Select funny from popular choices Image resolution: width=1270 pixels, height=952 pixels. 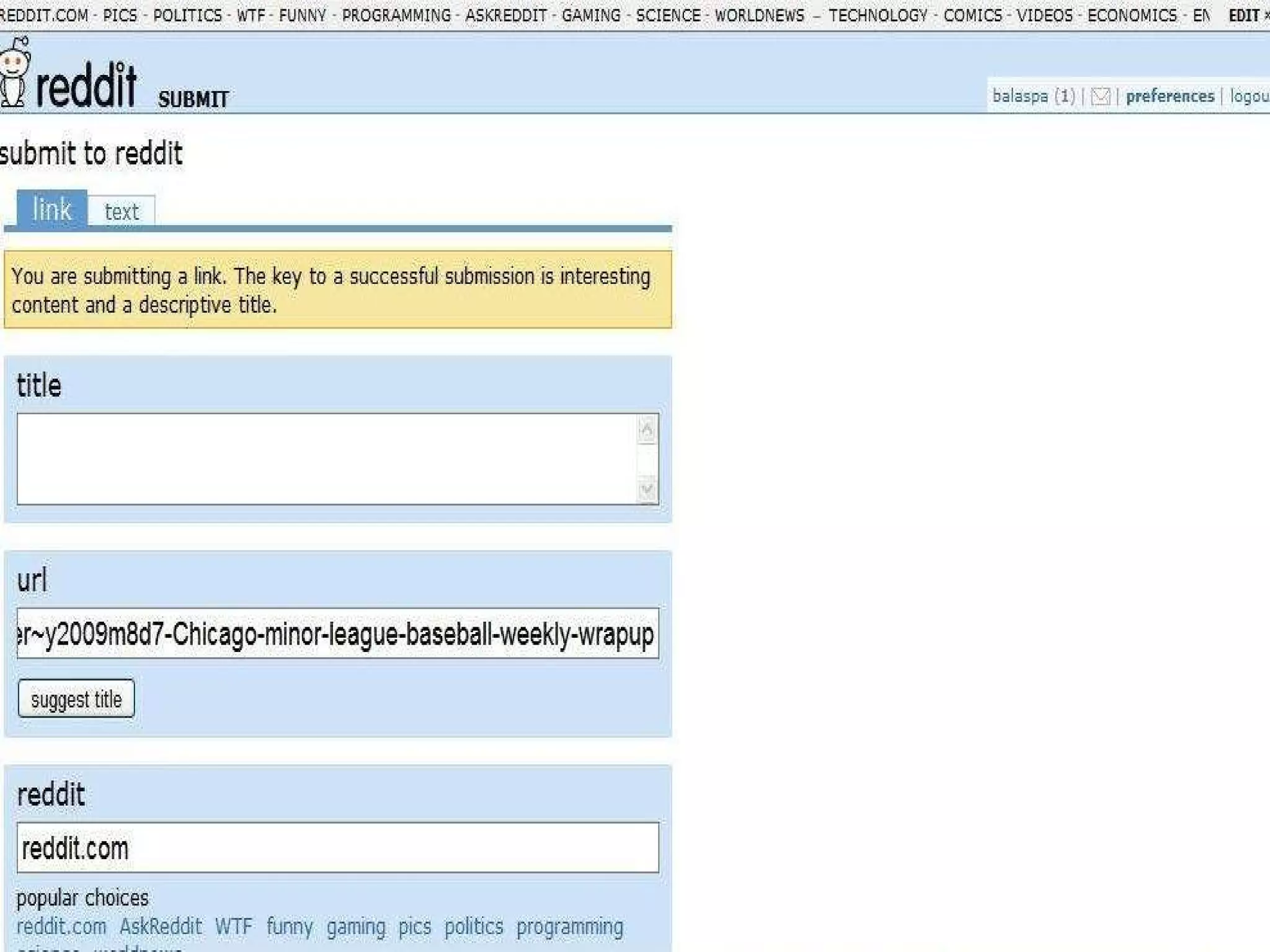pos(290,927)
